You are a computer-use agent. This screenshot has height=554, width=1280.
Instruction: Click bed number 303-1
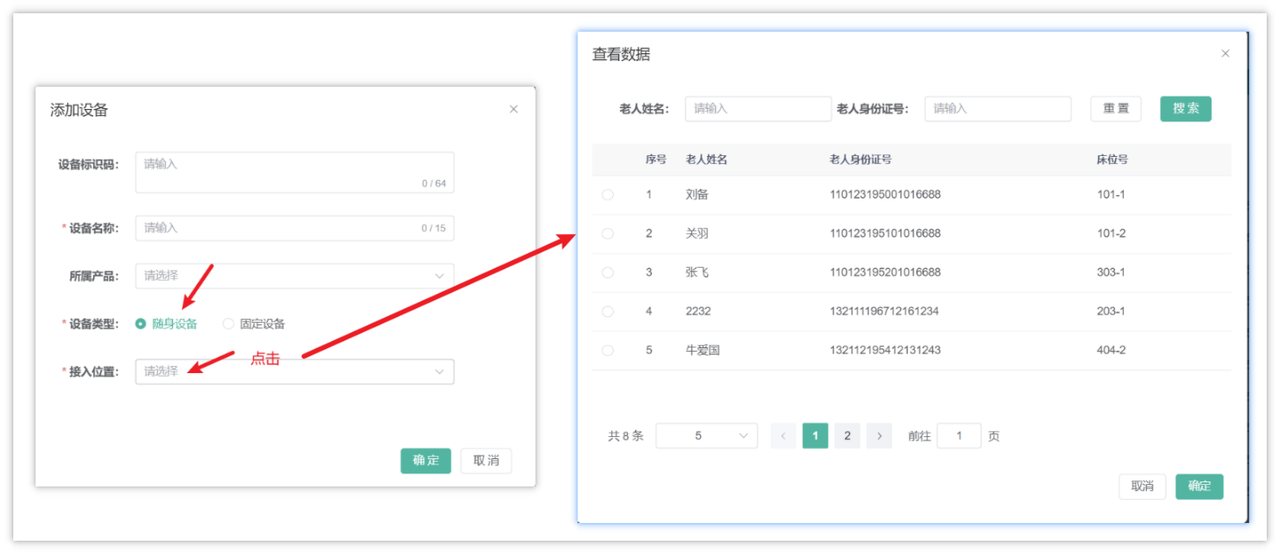(x=1111, y=273)
